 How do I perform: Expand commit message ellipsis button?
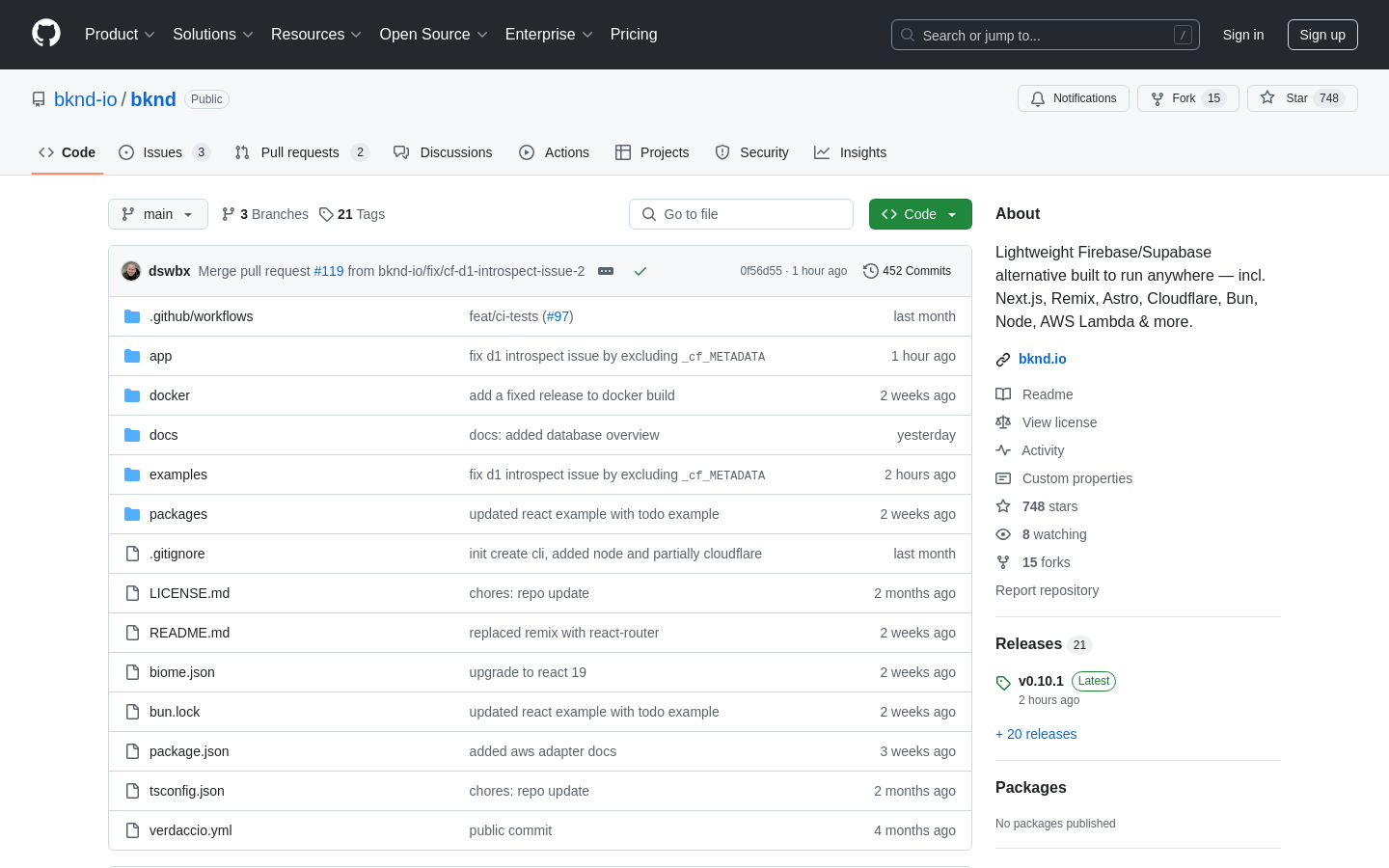606,271
